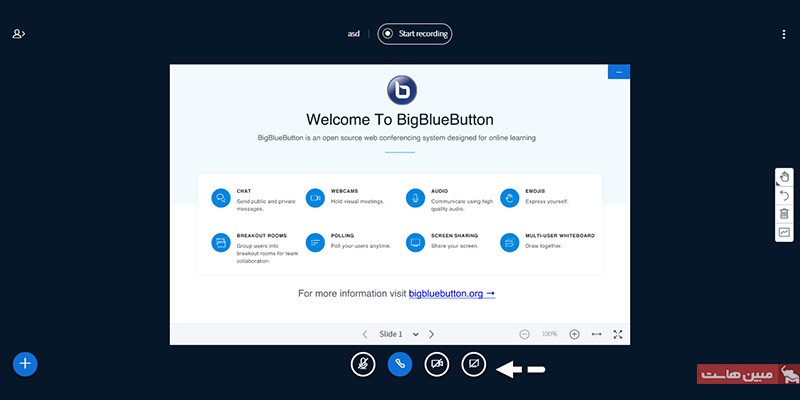Minimize the presentation with the blue minus button
Viewport: 800px width, 400px height.
[x=619, y=72]
